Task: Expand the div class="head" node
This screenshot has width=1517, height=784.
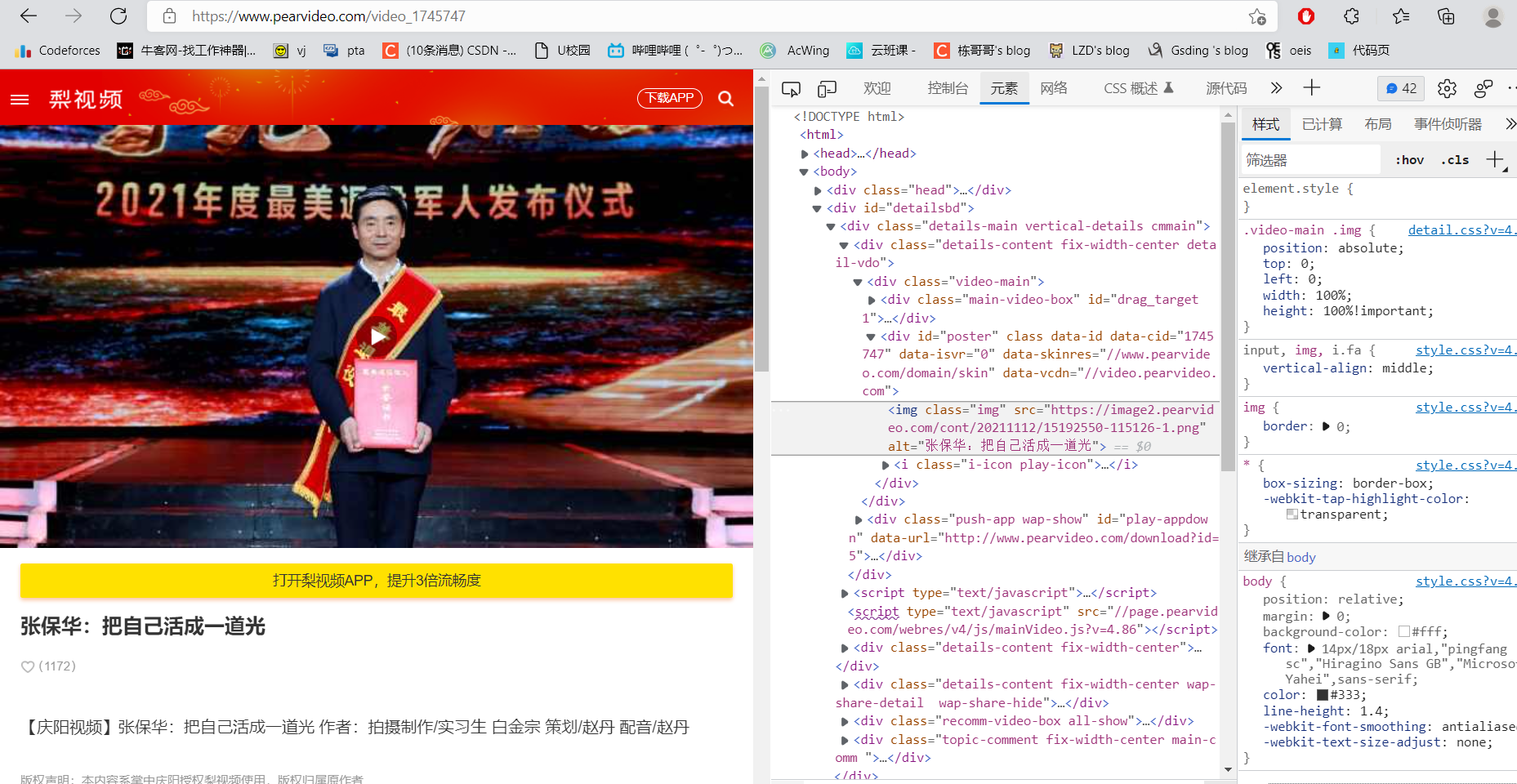Action: point(818,190)
